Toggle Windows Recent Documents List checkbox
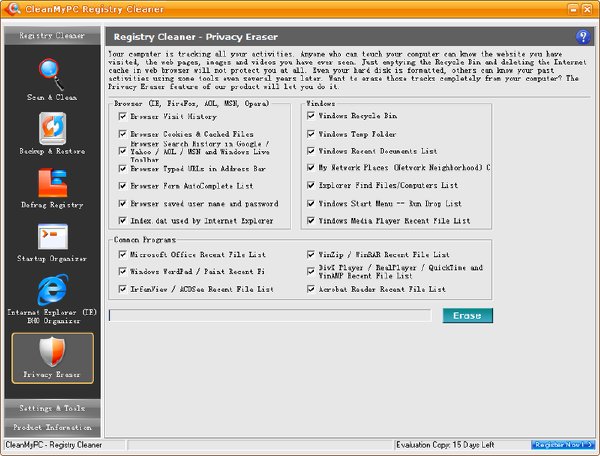 (311, 151)
